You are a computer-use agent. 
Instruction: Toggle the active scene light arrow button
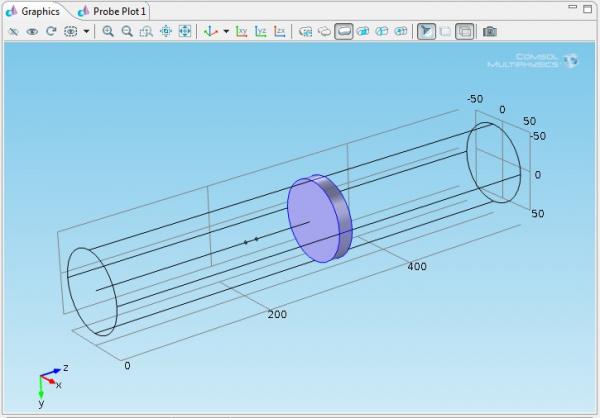pos(426,31)
